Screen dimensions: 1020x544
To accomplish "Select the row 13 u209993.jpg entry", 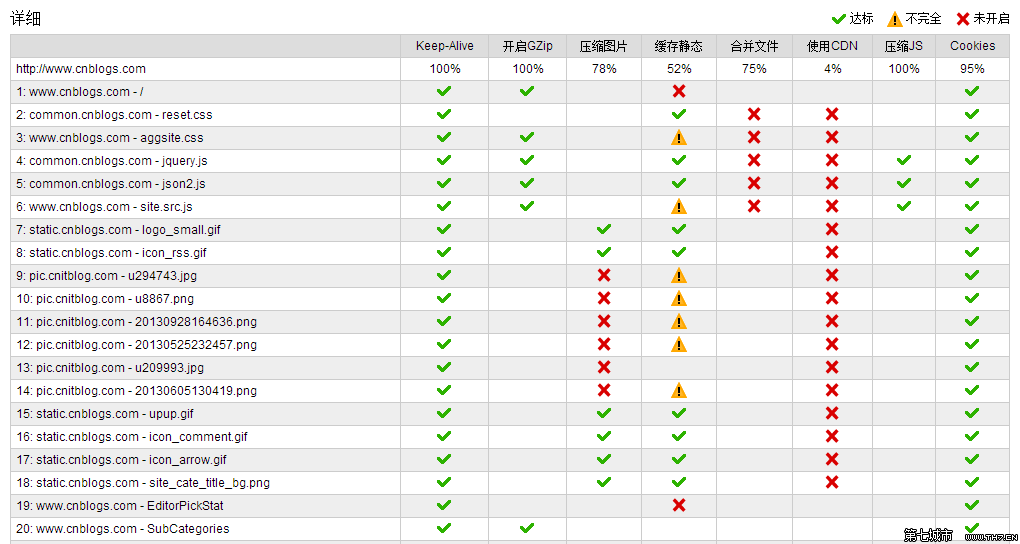I will click(x=110, y=368).
